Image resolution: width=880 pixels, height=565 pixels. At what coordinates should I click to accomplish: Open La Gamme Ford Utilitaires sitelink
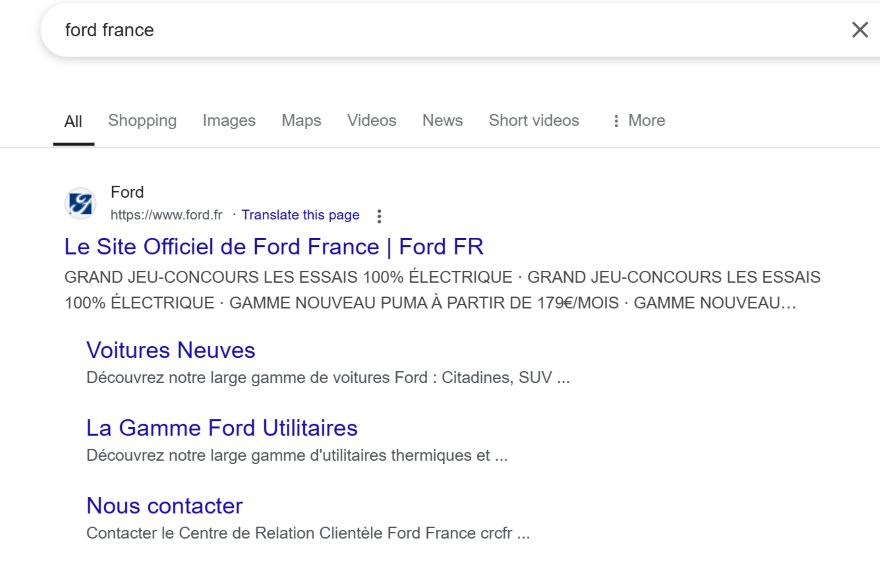pos(222,428)
